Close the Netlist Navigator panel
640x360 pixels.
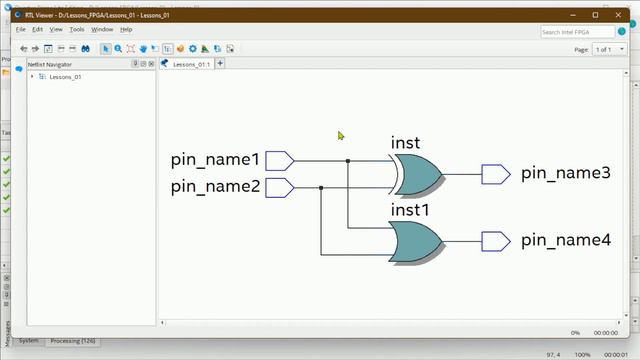[x=151, y=64]
